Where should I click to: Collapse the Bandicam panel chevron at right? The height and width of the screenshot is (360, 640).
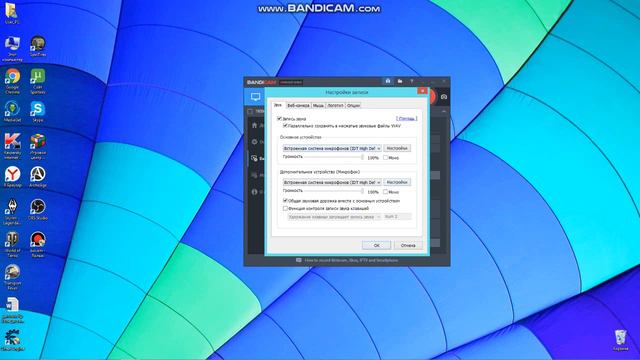444,111
